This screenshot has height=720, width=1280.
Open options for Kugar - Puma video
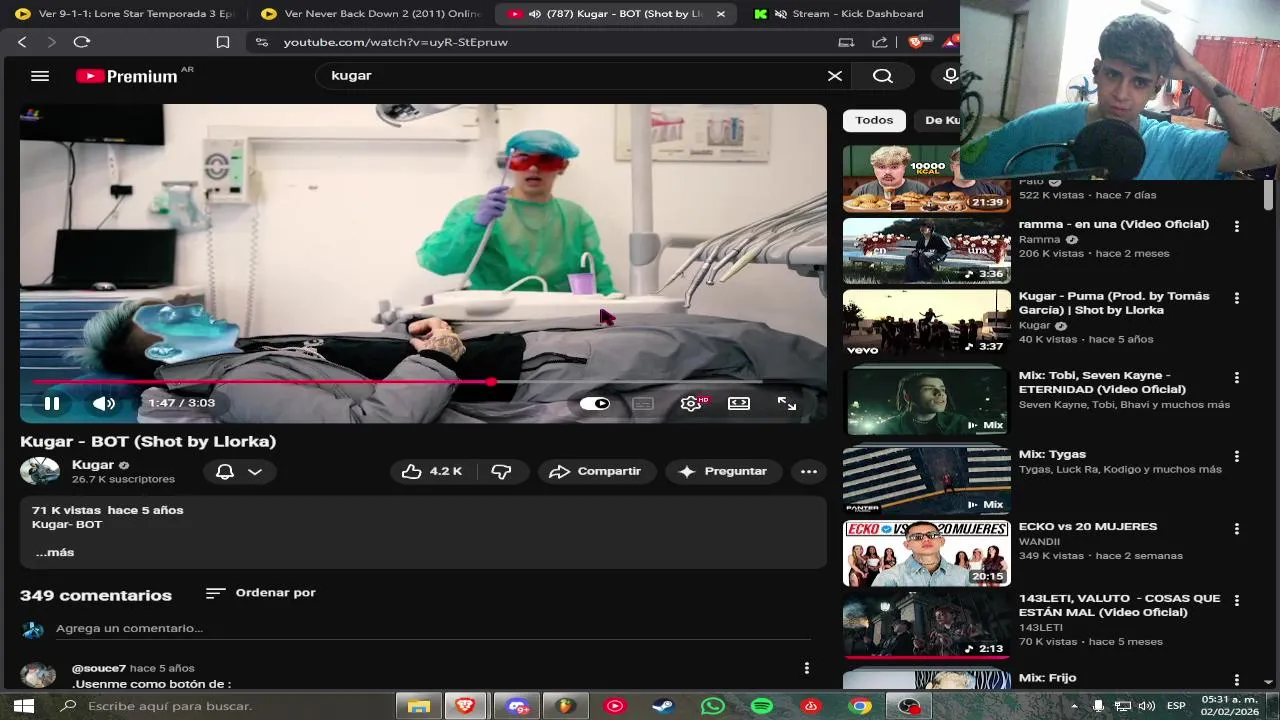(1237, 298)
